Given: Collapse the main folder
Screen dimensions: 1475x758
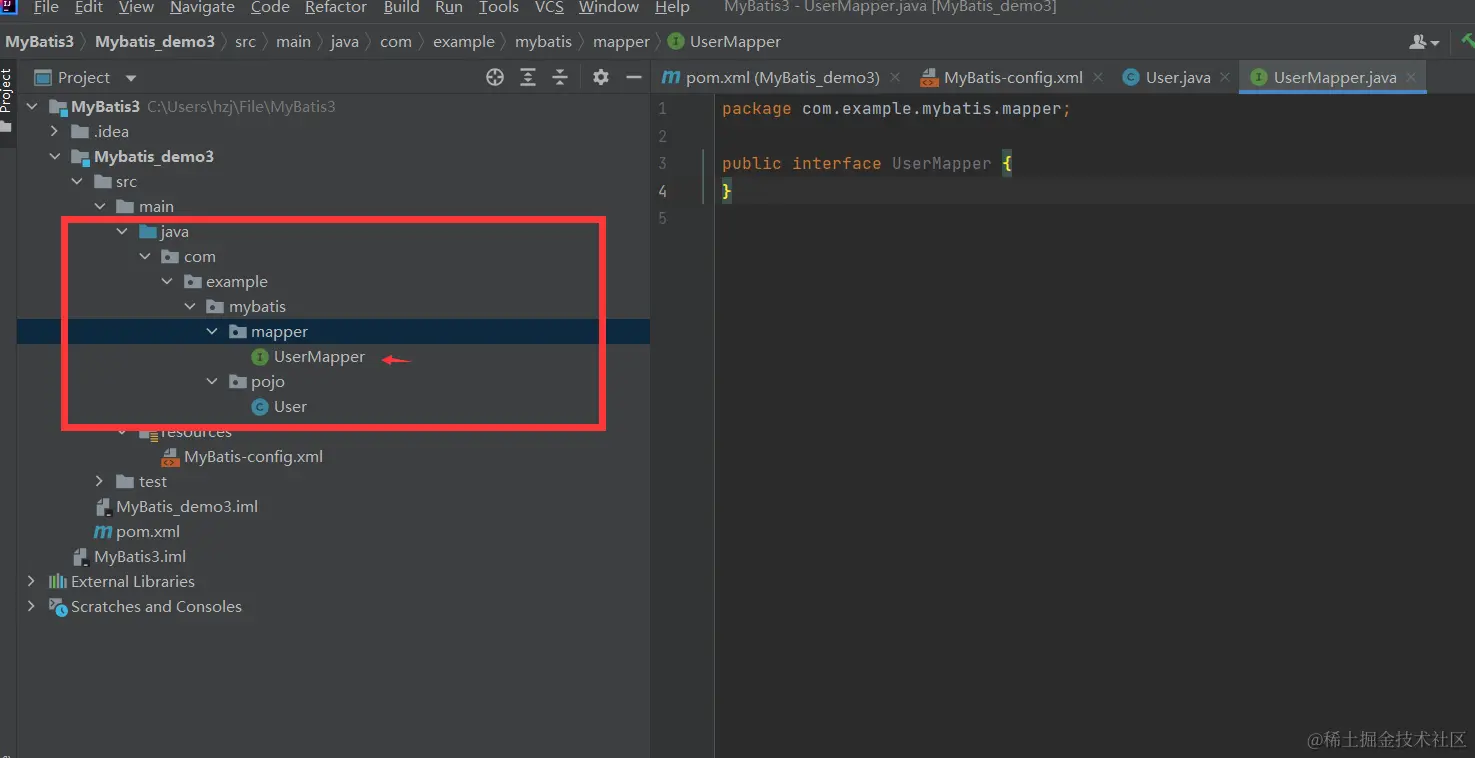Looking at the screenshot, I should point(100,206).
